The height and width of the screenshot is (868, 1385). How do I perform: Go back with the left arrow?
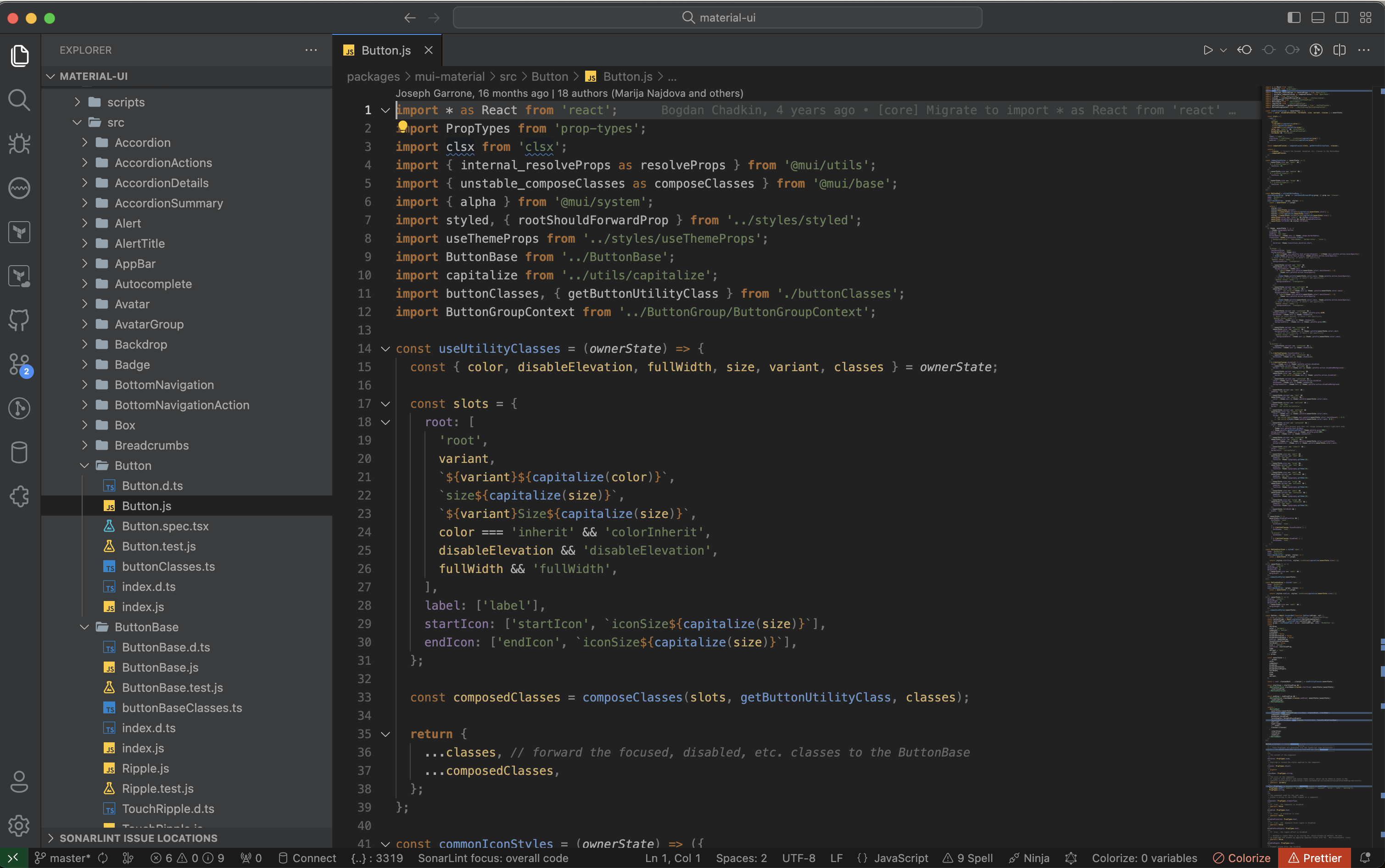tap(409, 18)
